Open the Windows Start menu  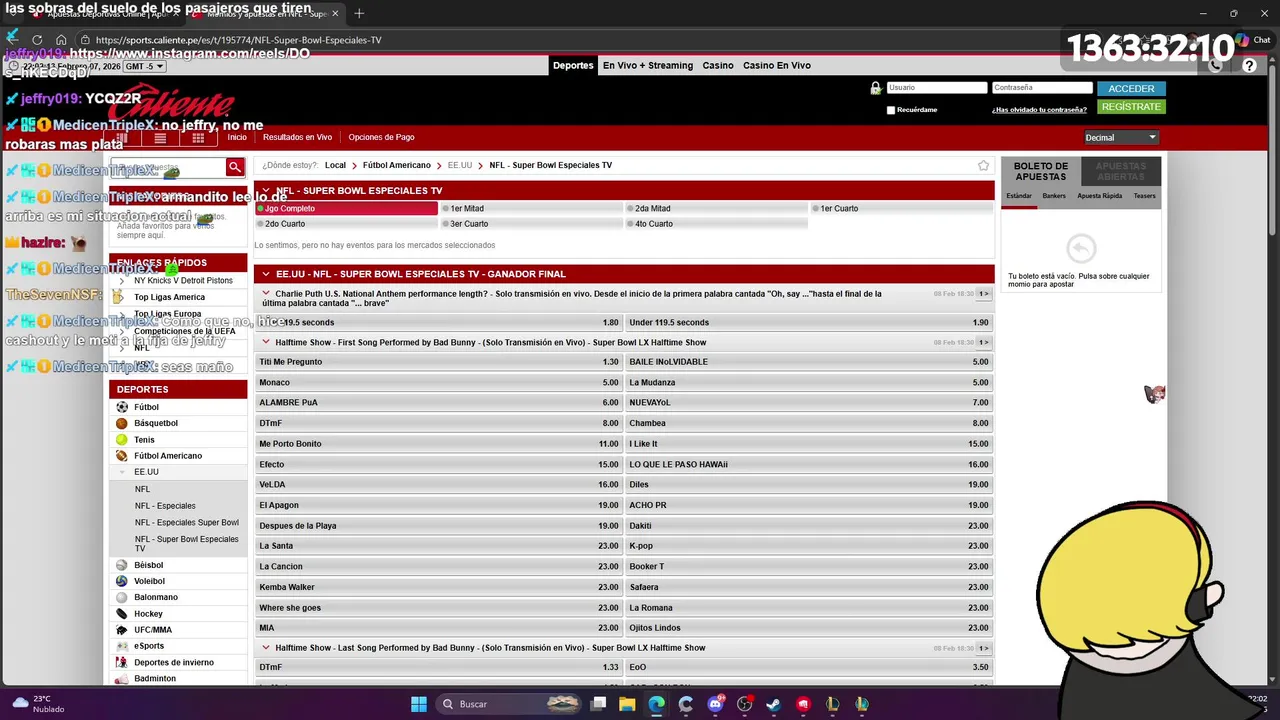(419, 704)
